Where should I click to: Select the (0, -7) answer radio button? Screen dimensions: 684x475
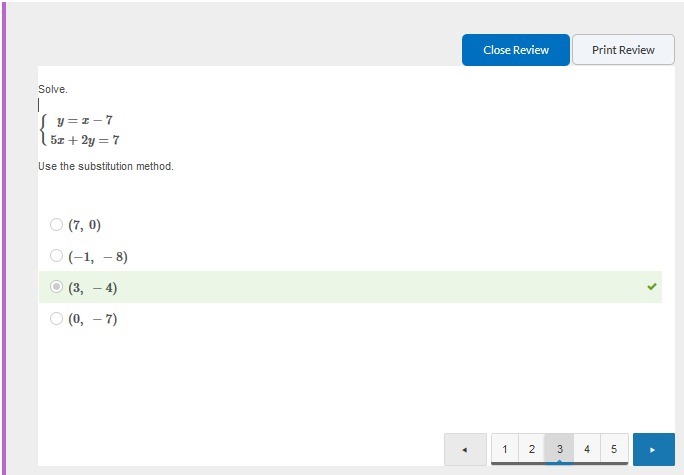coord(56,319)
